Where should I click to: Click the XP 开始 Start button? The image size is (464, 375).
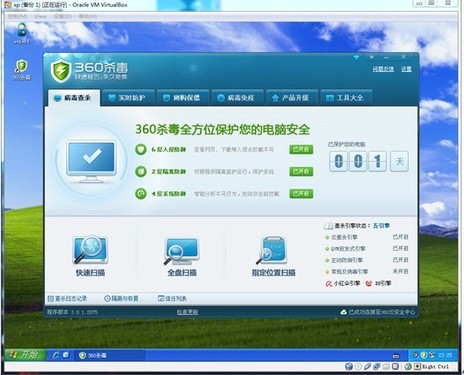[25, 355]
